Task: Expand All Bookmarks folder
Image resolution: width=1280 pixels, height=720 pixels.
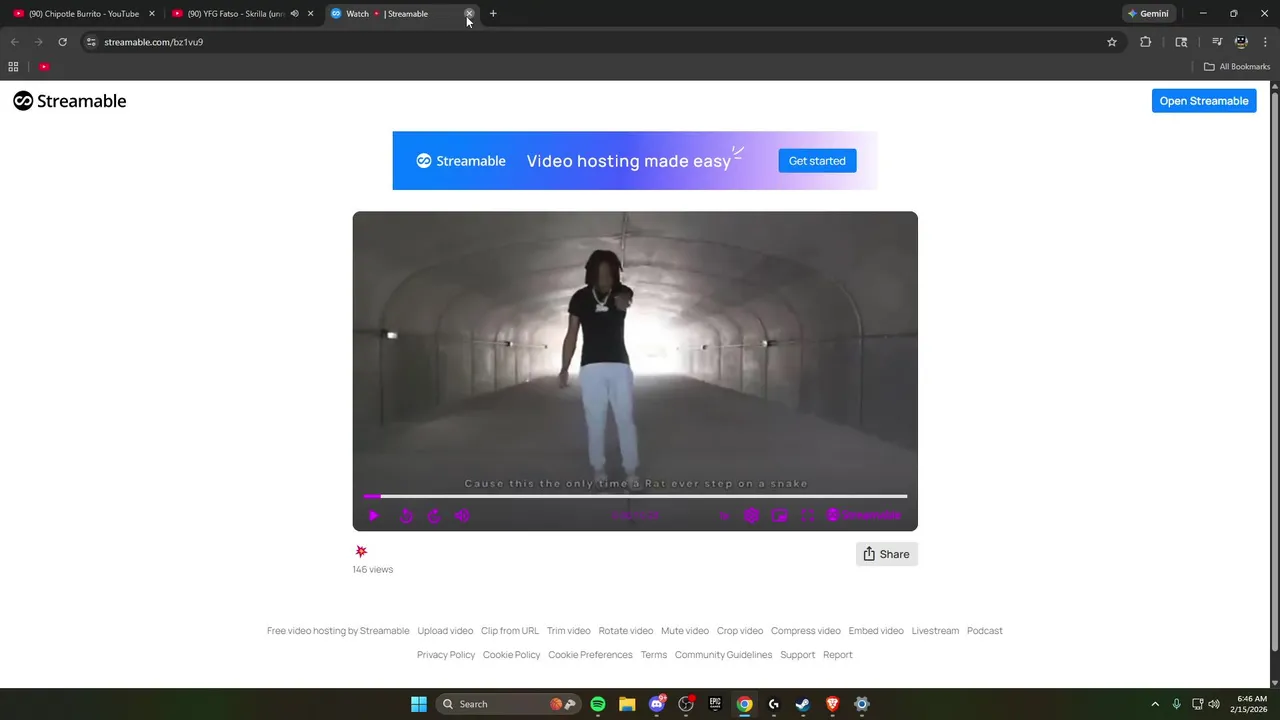Action: point(1237,67)
